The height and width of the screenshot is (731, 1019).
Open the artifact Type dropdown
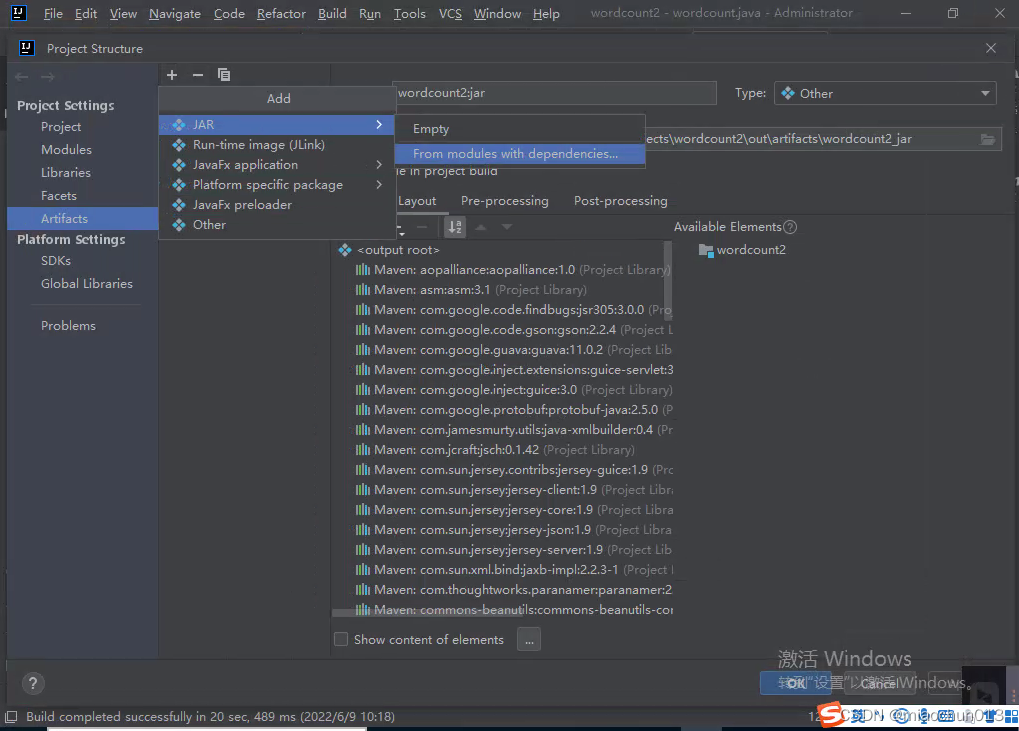coord(884,93)
